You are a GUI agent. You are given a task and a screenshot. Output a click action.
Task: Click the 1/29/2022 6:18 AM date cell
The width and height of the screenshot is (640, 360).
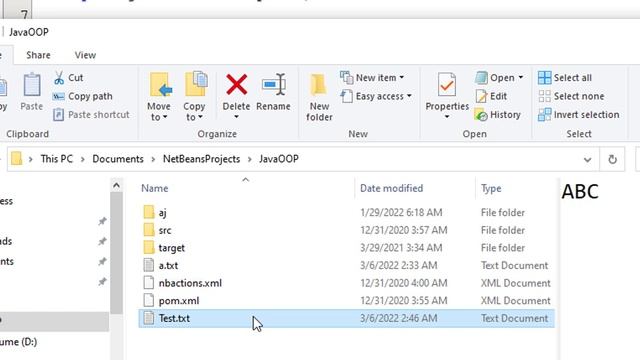point(401,212)
